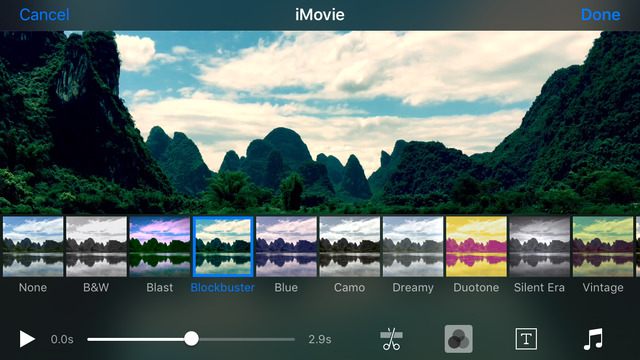Open the trim scissors tool

391,339
